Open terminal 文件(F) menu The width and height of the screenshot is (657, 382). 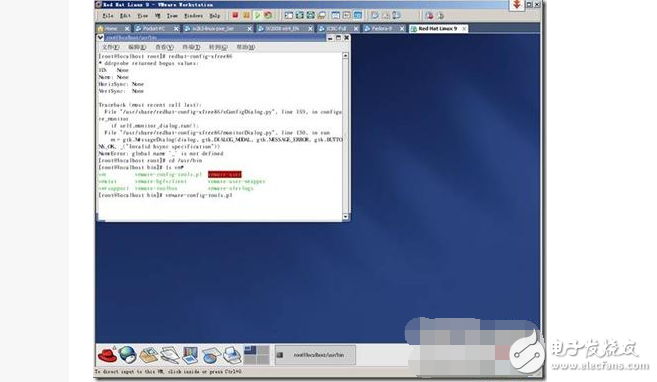[111, 47]
